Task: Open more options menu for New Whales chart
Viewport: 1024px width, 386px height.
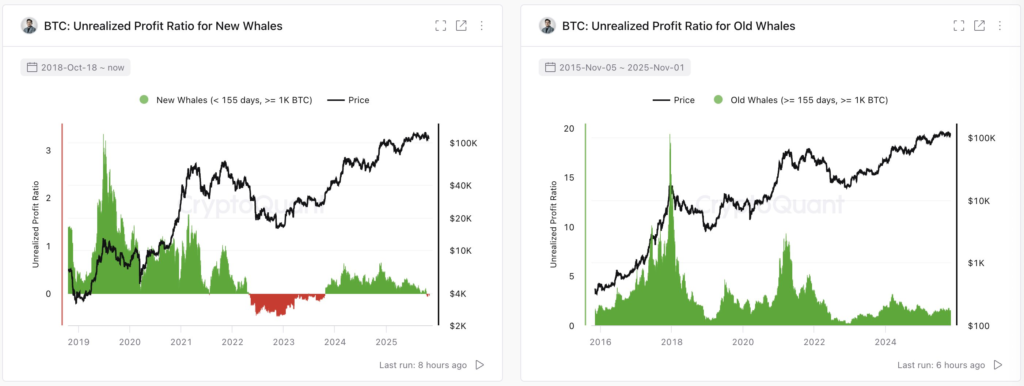Action: pyautogui.click(x=482, y=25)
